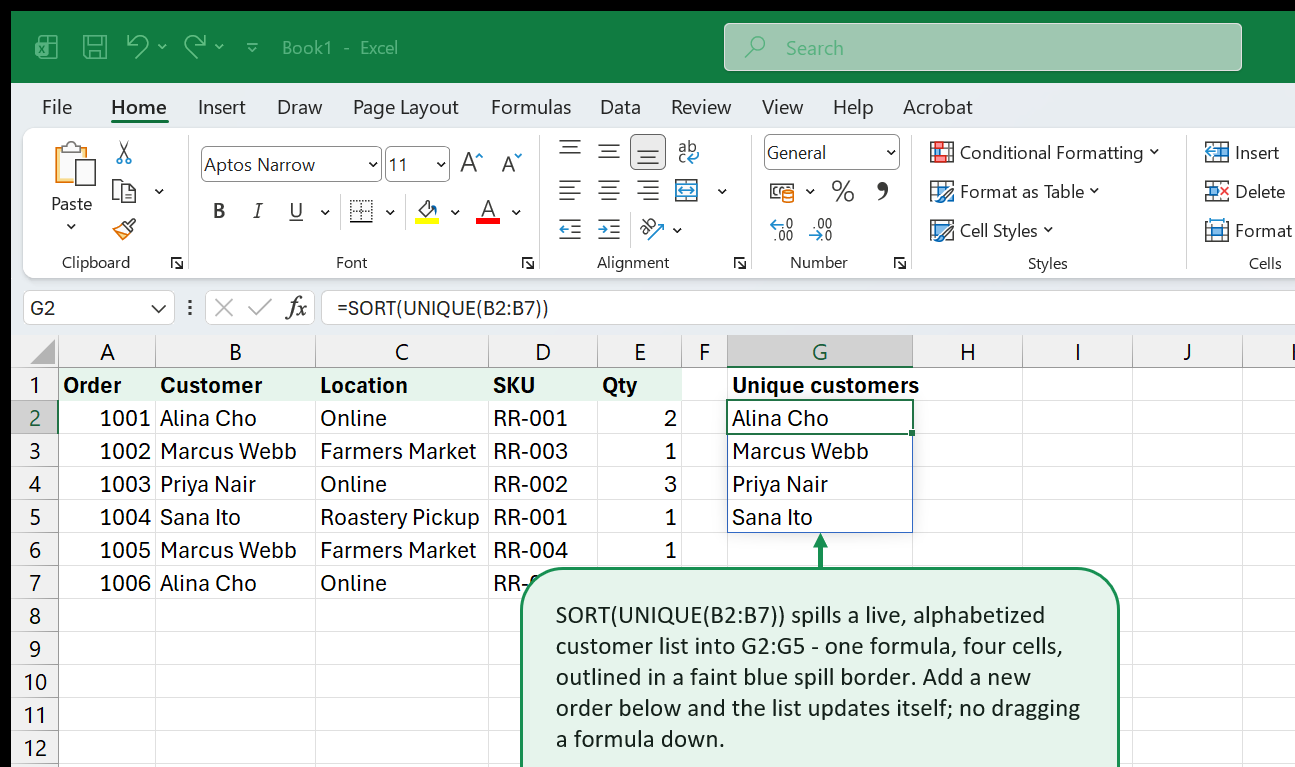Open Customize Quick Access Toolbar menu
Viewport: 1295px width, 767px height.
pos(252,47)
